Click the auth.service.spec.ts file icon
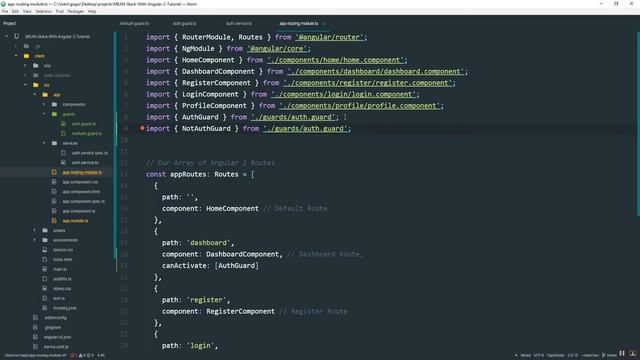Viewport: 640px width, 360px height. tap(63, 153)
